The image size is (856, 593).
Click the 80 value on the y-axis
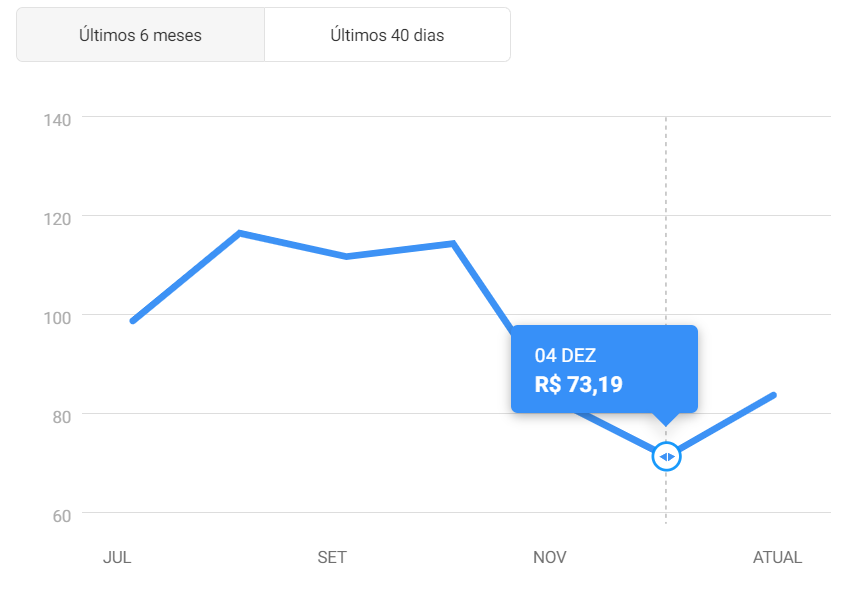62,417
